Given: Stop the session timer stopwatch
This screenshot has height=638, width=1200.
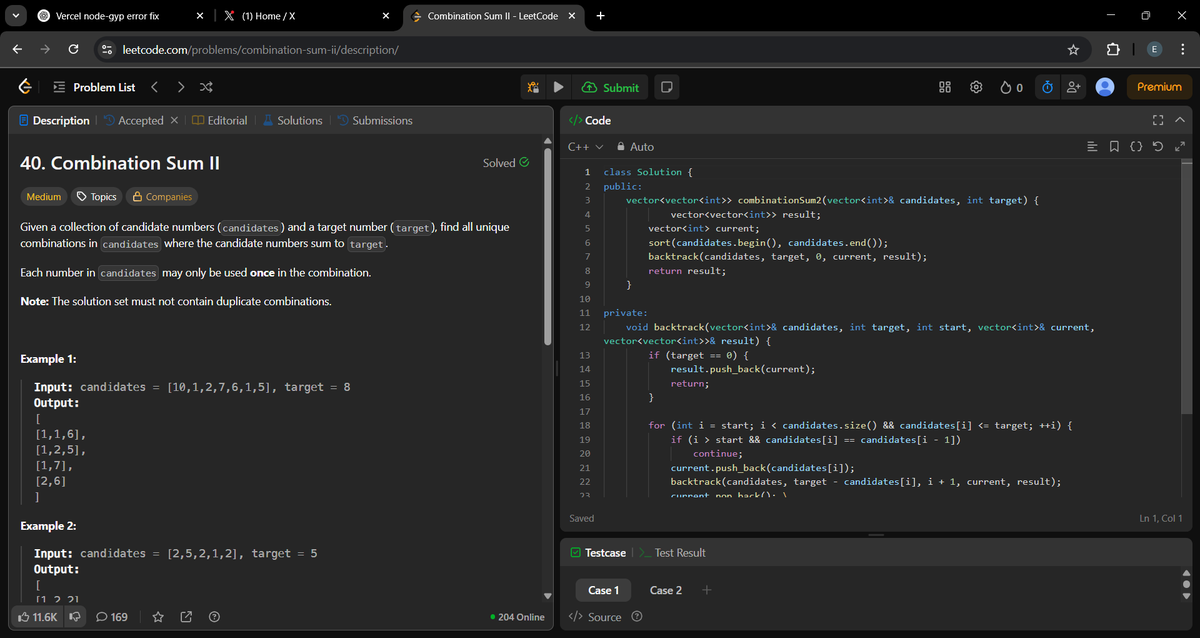Looking at the screenshot, I should pyautogui.click(x=1046, y=87).
